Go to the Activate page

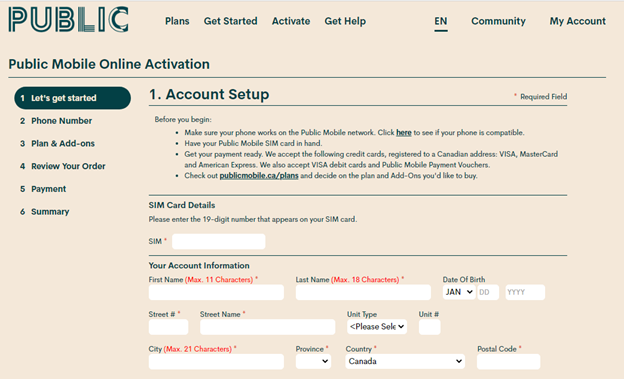pyautogui.click(x=291, y=21)
